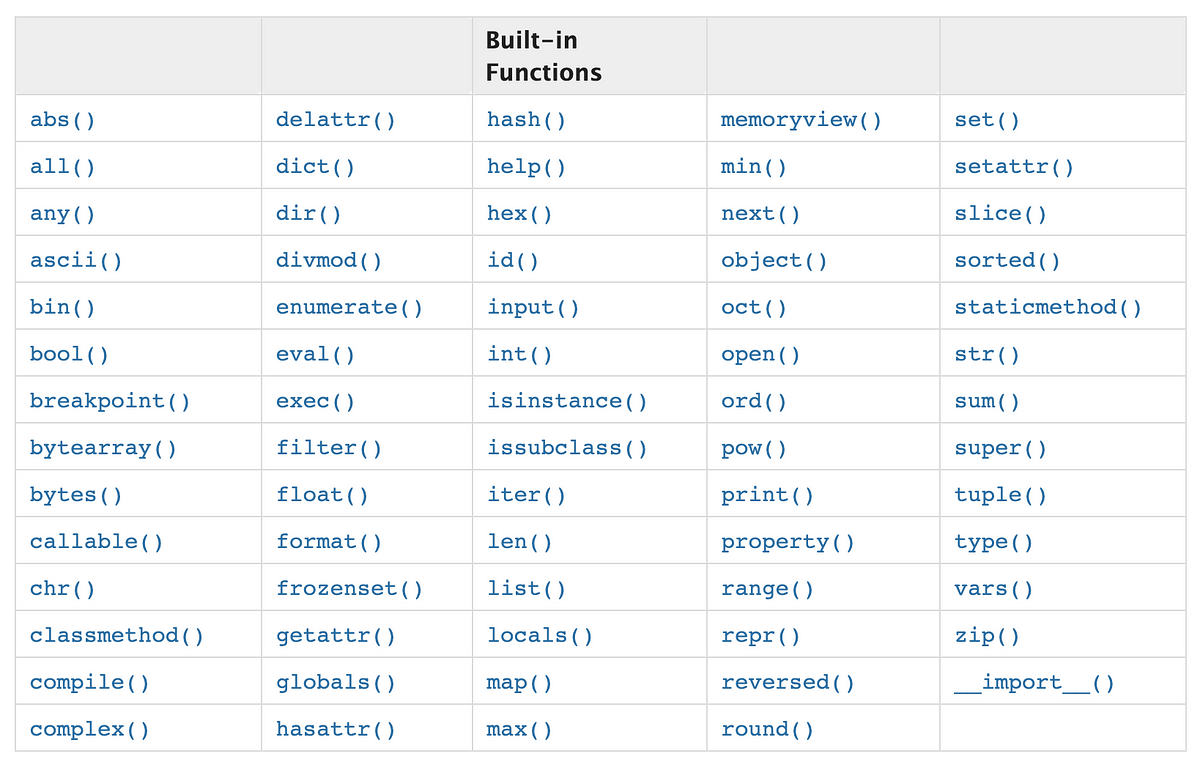Open the classmethod() link

pyautogui.click(x=117, y=636)
